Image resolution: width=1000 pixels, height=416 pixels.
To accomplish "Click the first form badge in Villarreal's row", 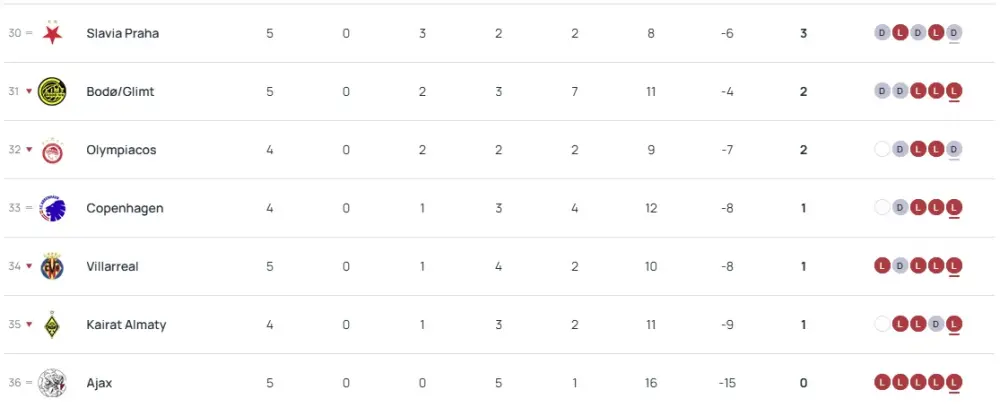I will click(x=882, y=266).
